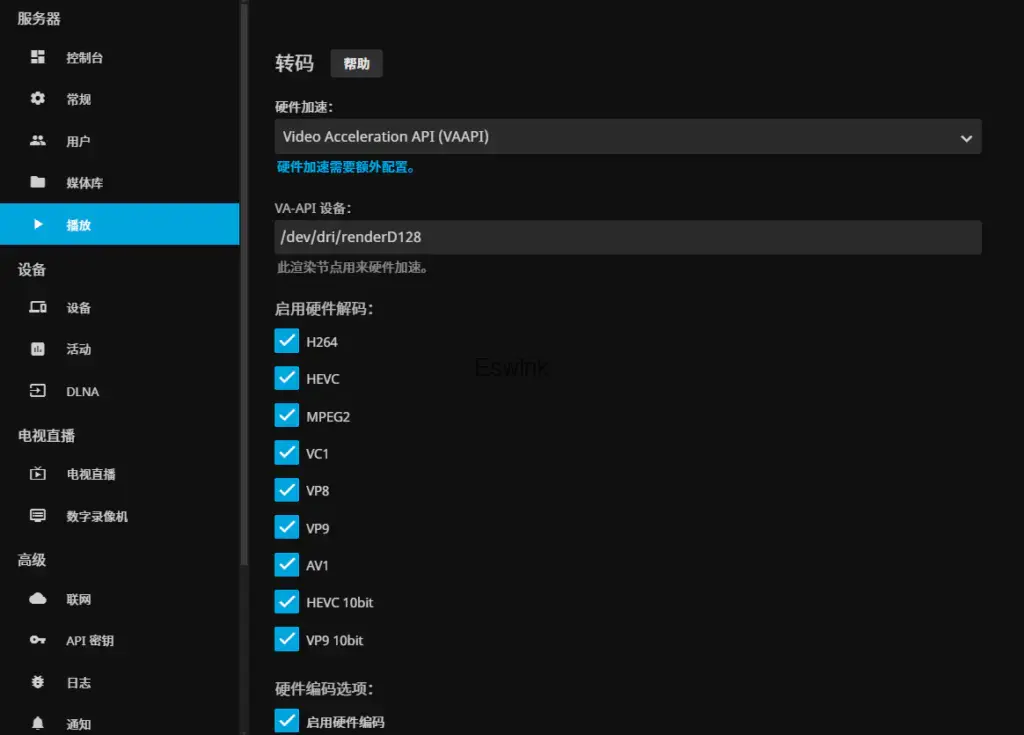
Task: Toggle the 启用硬件编码 checkbox
Action: 287,721
